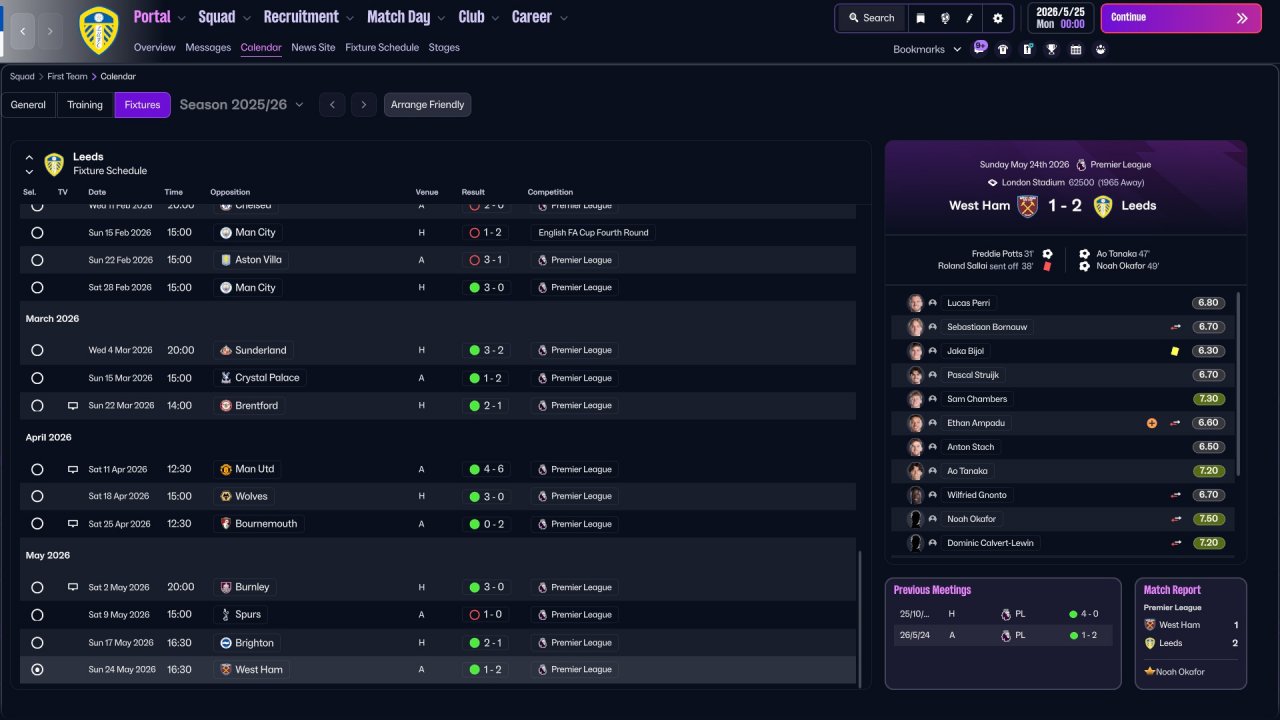
Task: Open the News Site submenu item
Action: (x=313, y=47)
